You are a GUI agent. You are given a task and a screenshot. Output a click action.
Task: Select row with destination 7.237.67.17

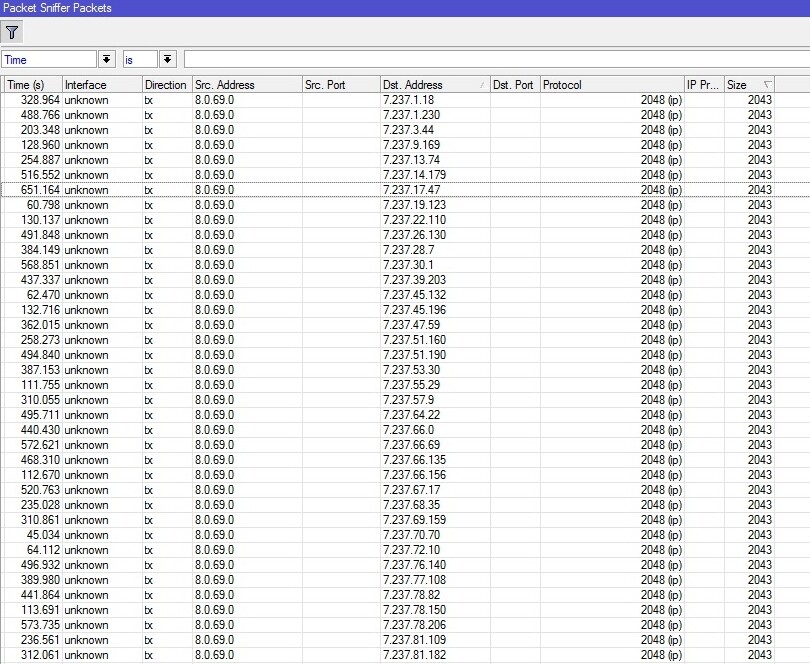[405, 489]
